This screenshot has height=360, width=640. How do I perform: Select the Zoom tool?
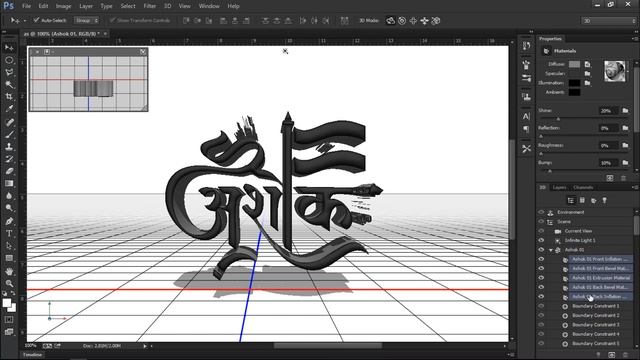(x=9, y=283)
